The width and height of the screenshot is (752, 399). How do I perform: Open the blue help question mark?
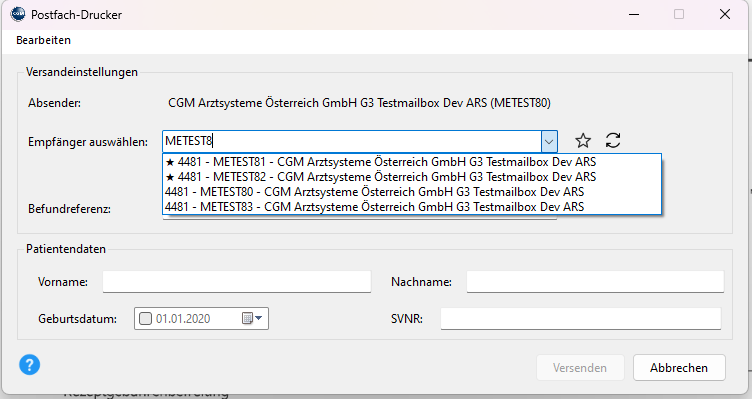pyautogui.click(x=29, y=365)
